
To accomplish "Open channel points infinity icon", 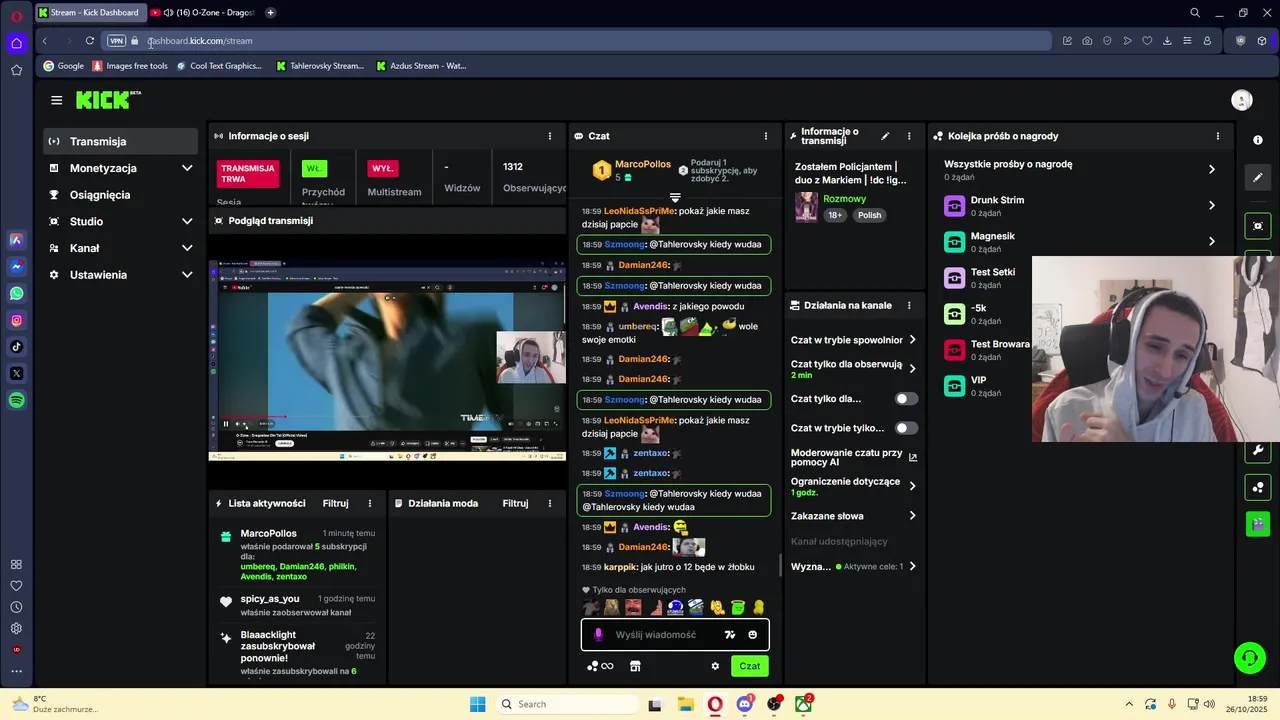I will click(x=600, y=666).
